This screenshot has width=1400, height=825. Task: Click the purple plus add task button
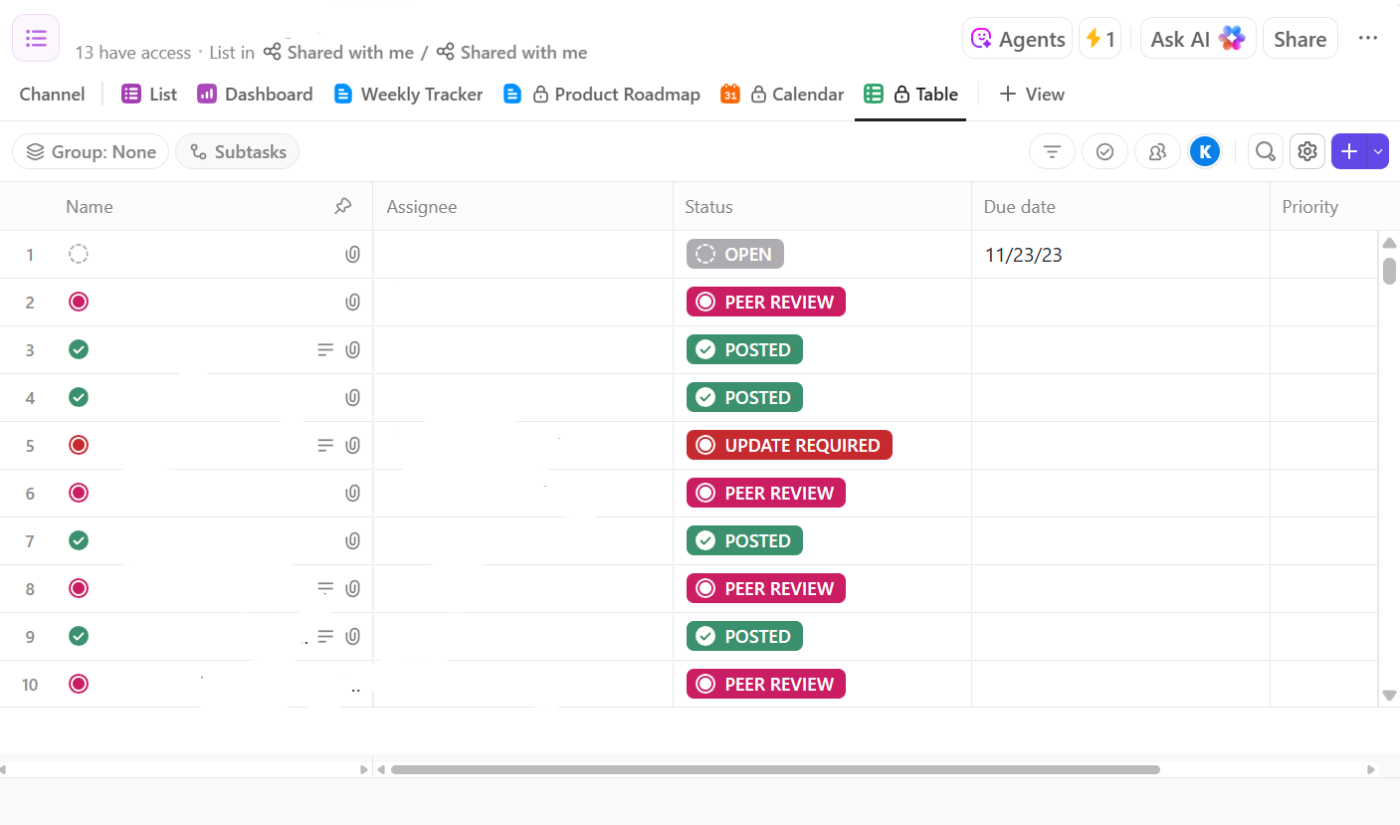coord(1349,152)
